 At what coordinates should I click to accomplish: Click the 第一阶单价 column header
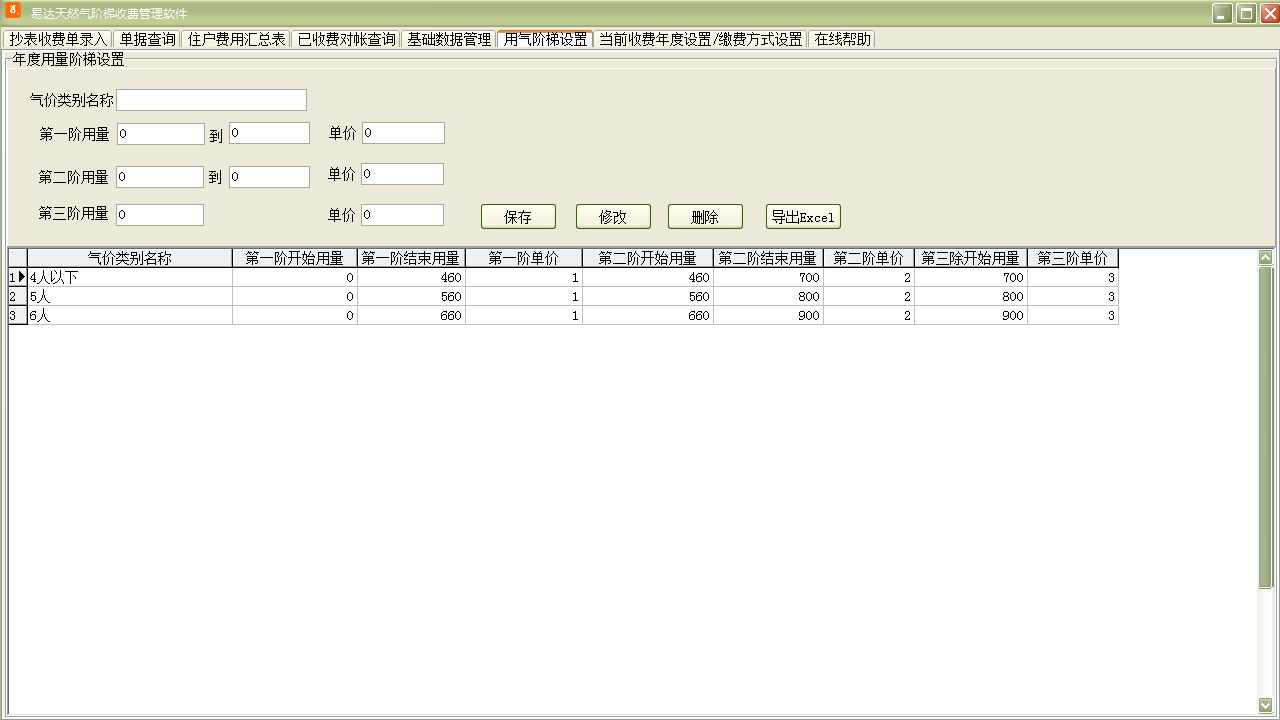pos(523,258)
